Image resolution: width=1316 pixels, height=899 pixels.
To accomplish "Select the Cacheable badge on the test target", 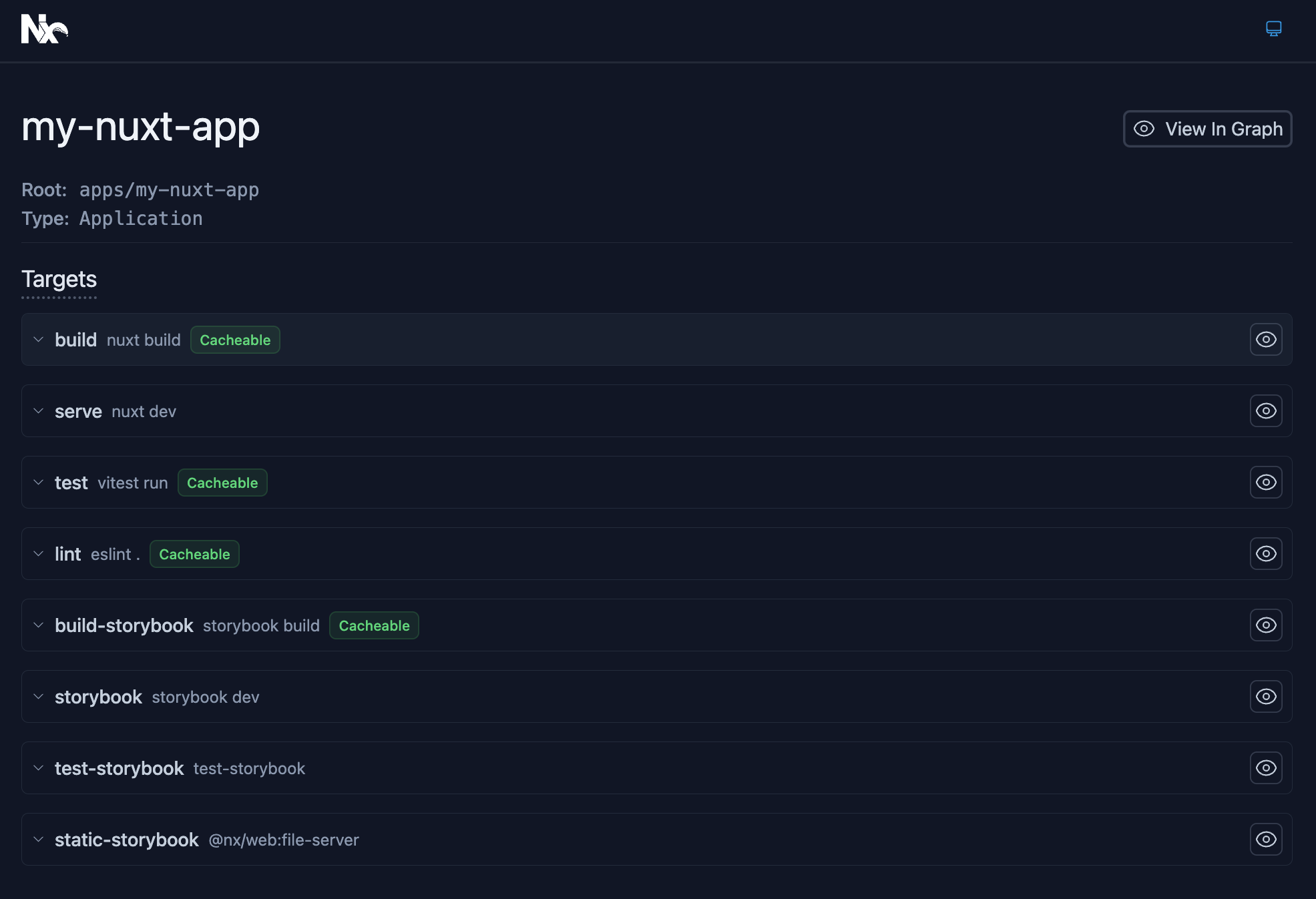I will coord(222,482).
